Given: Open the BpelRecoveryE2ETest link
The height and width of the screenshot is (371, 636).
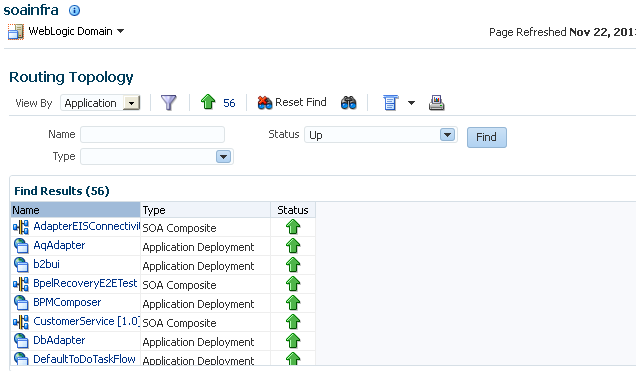Looking at the screenshot, I should [x=85, y=283].
